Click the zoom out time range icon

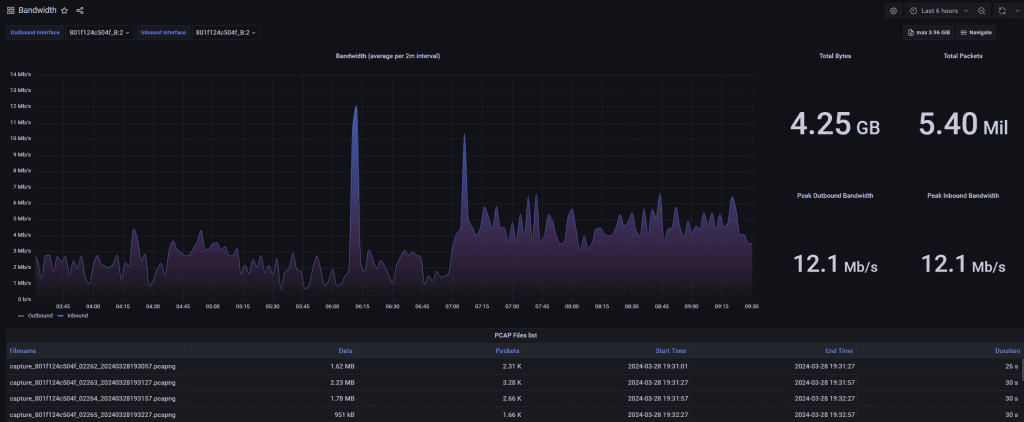click(982, 10)
